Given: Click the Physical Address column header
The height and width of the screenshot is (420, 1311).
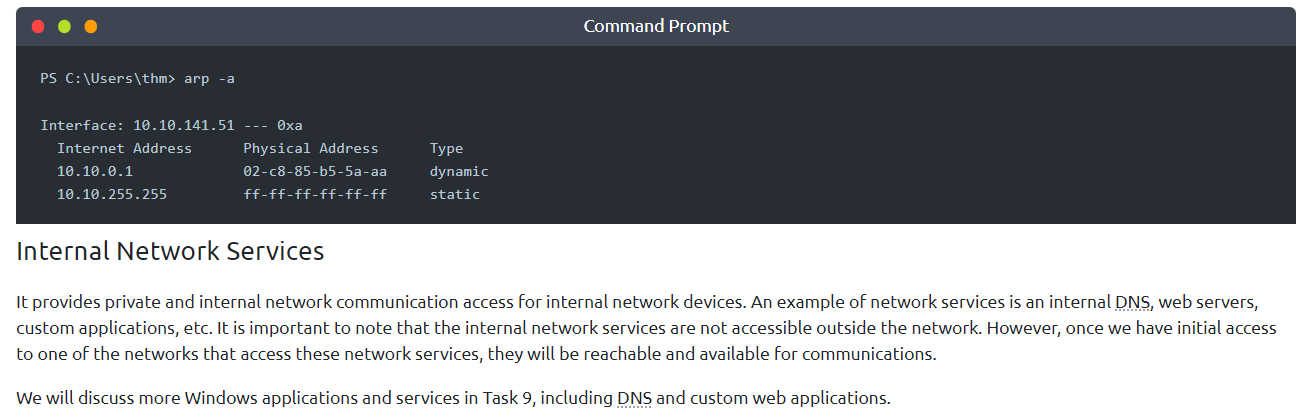Looking at the screenshot, I should pyautogui.click(x=311, y=148).
